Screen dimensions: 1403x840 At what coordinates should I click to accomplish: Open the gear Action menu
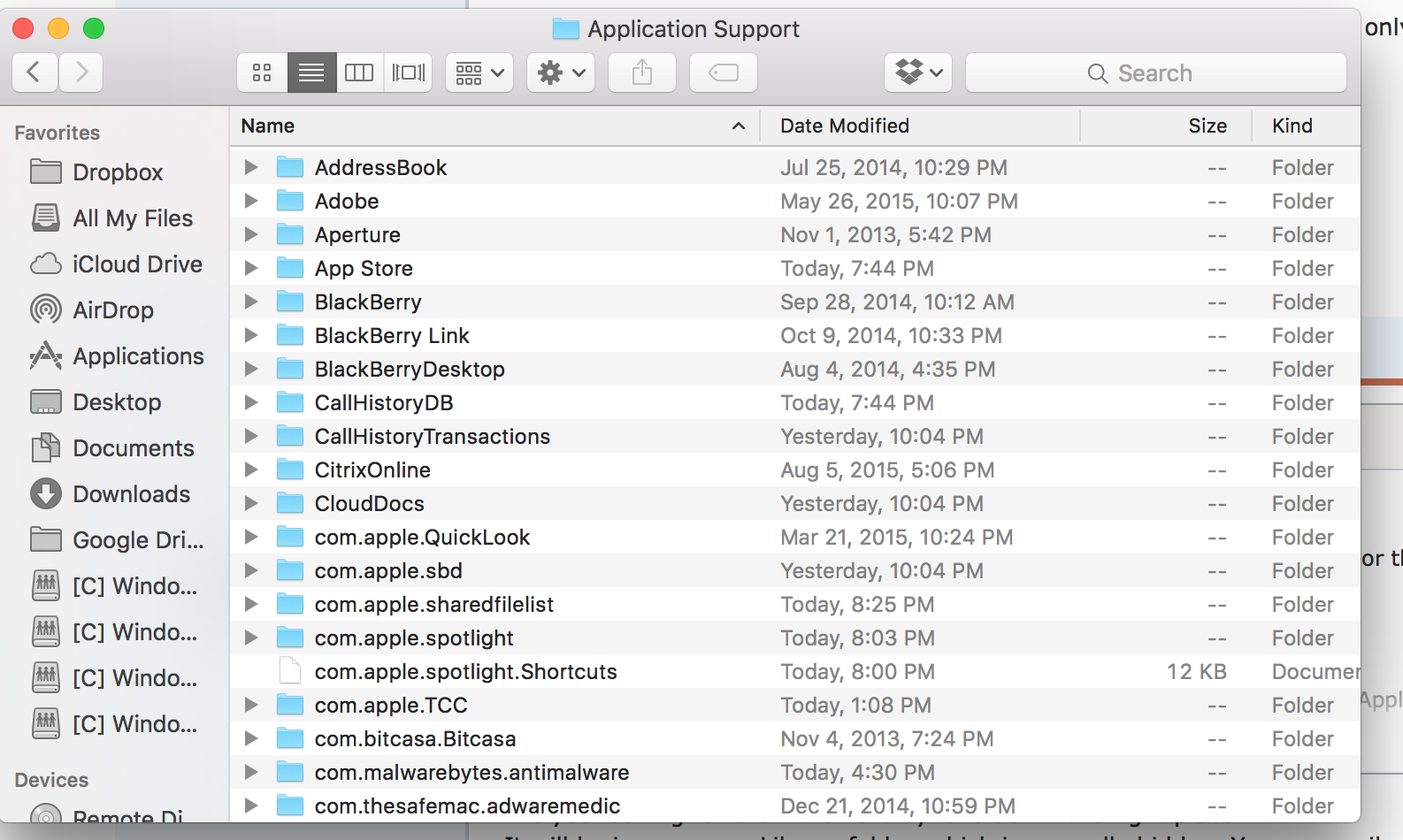click(x=561, y=73)
